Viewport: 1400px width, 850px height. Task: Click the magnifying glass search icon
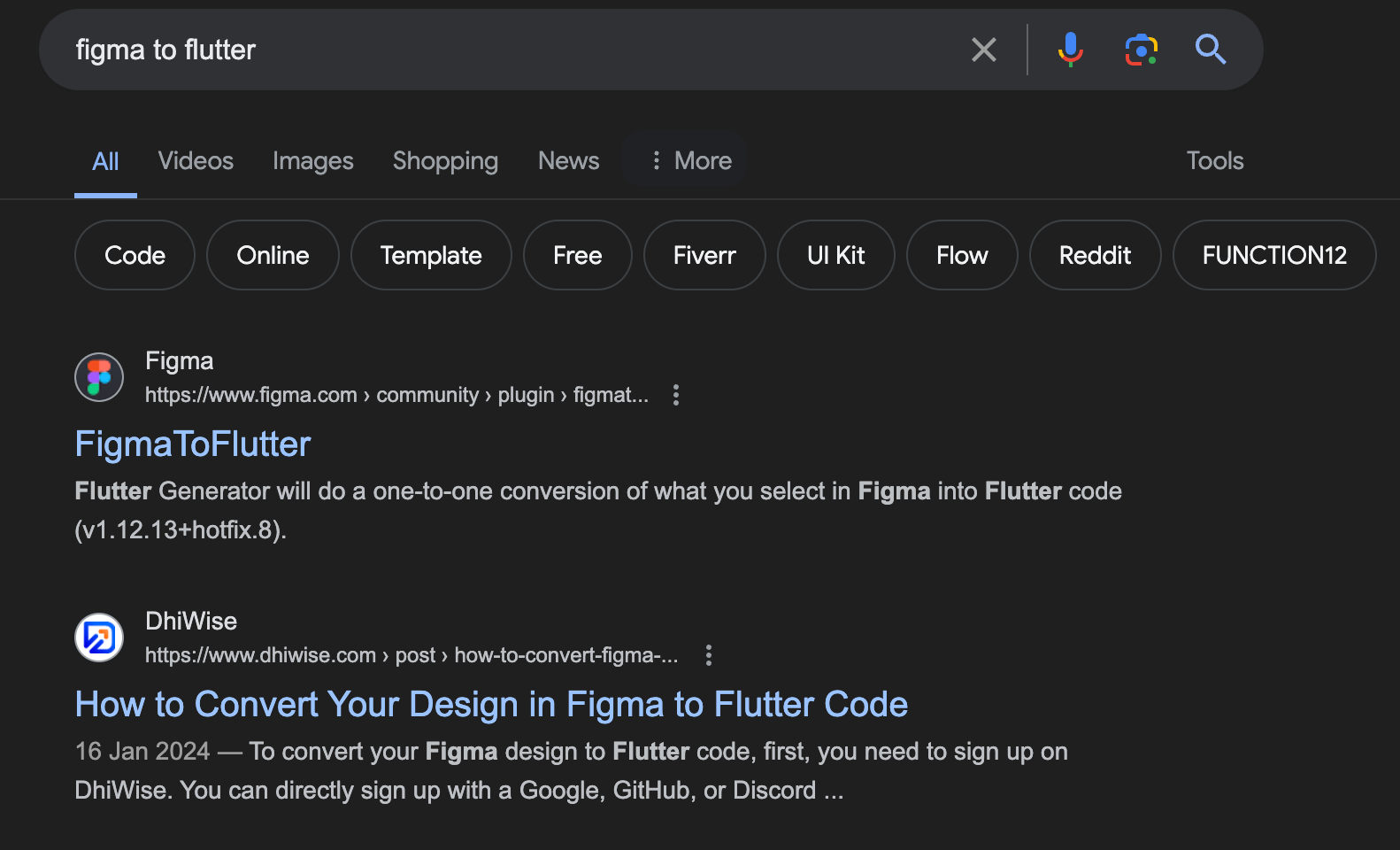[1210, 50]
